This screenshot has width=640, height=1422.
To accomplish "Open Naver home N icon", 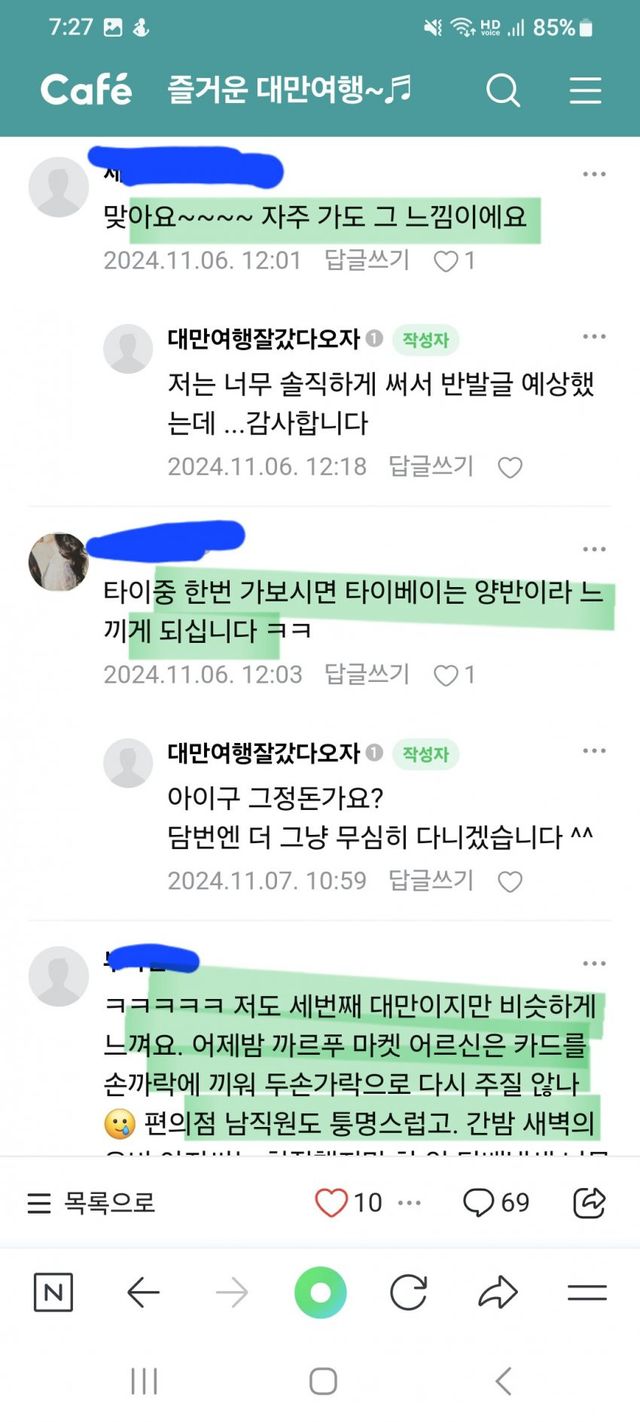I will coord(54,1293).
